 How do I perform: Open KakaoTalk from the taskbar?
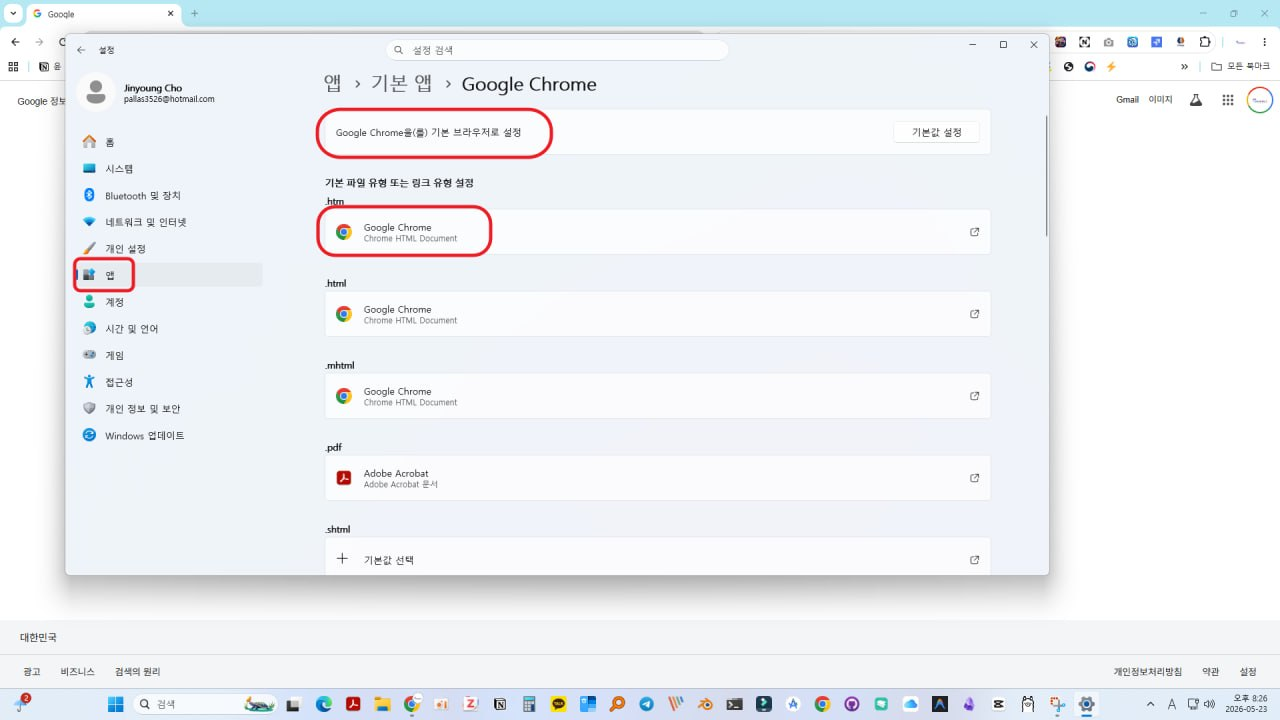(x=558, y=704)
